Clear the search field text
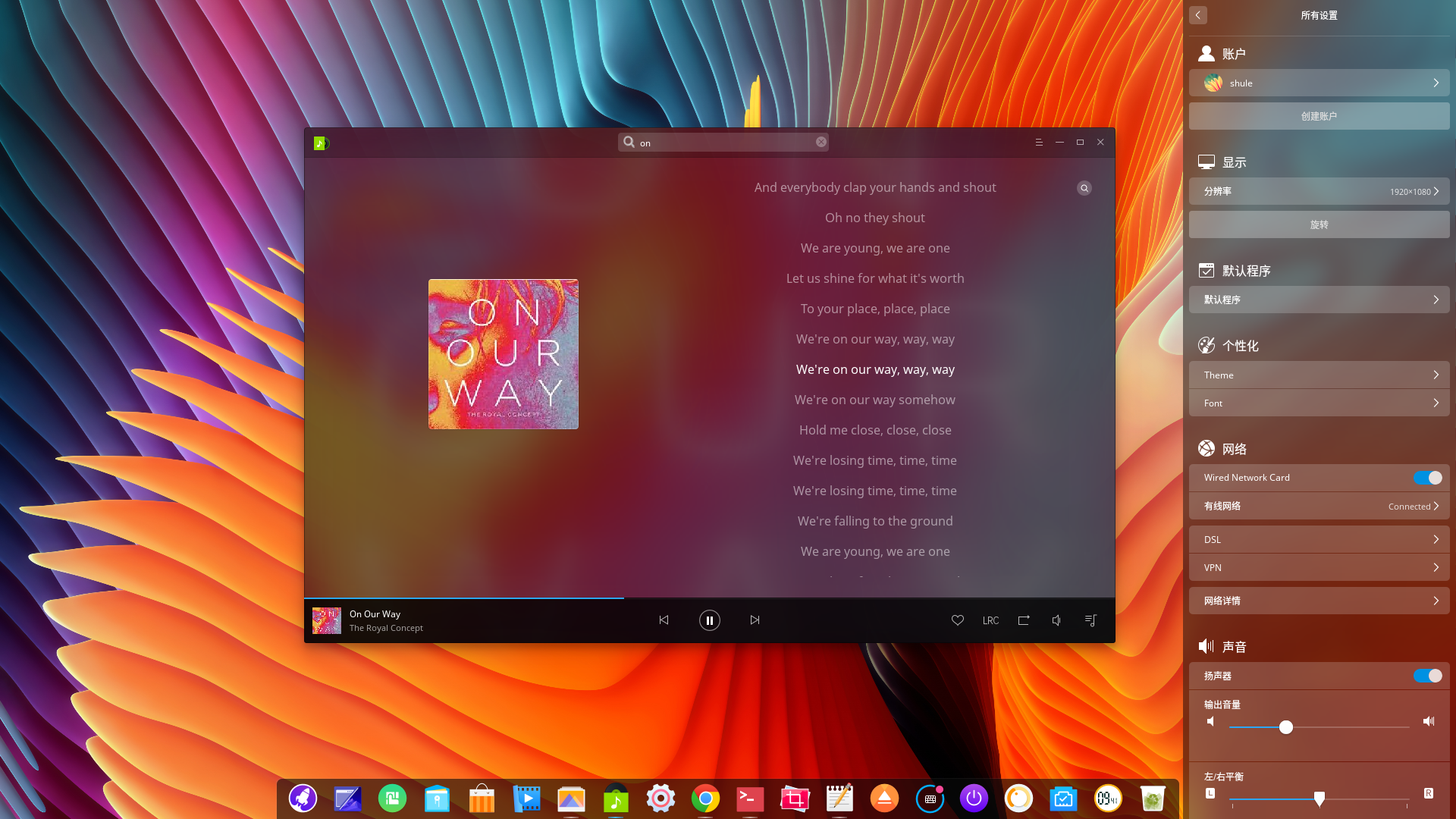 (821, 143)
